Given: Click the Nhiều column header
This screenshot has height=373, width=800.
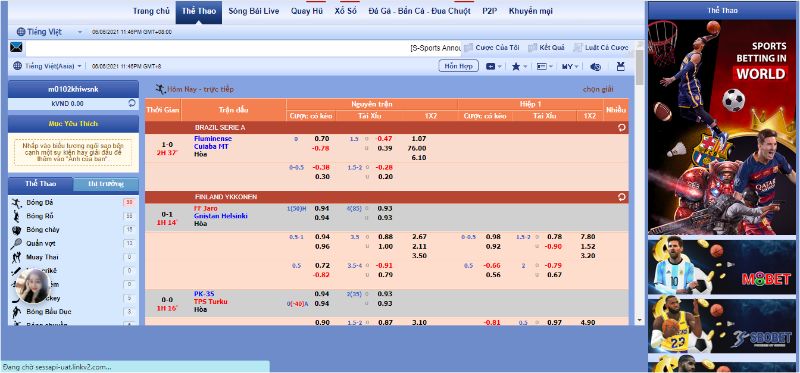Looking at the screenshot, I should point(615,110).
